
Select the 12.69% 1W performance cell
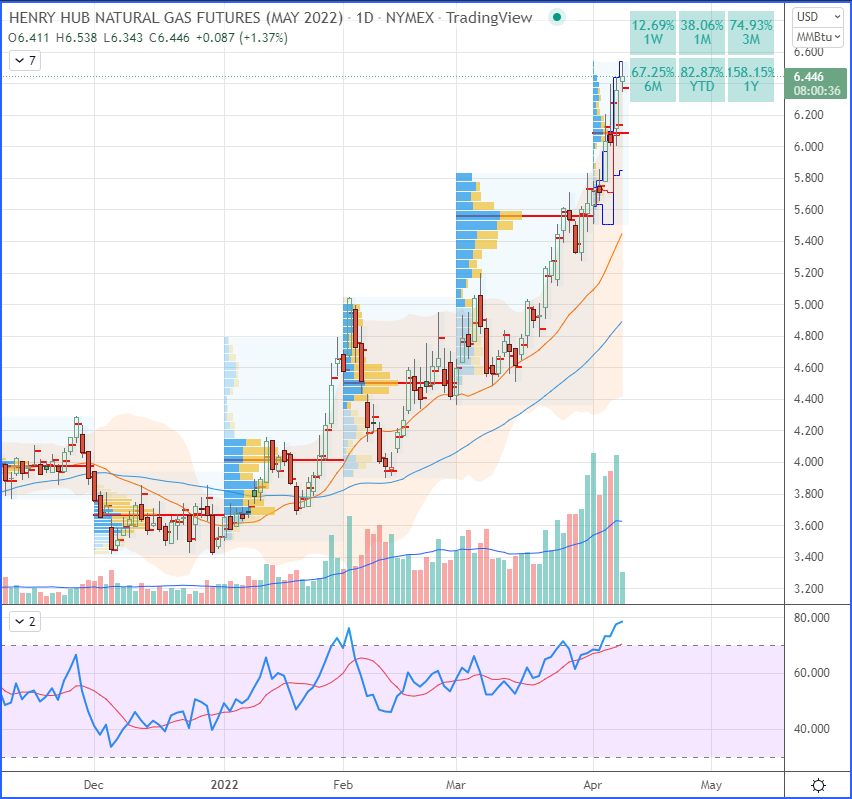(653, 33)
